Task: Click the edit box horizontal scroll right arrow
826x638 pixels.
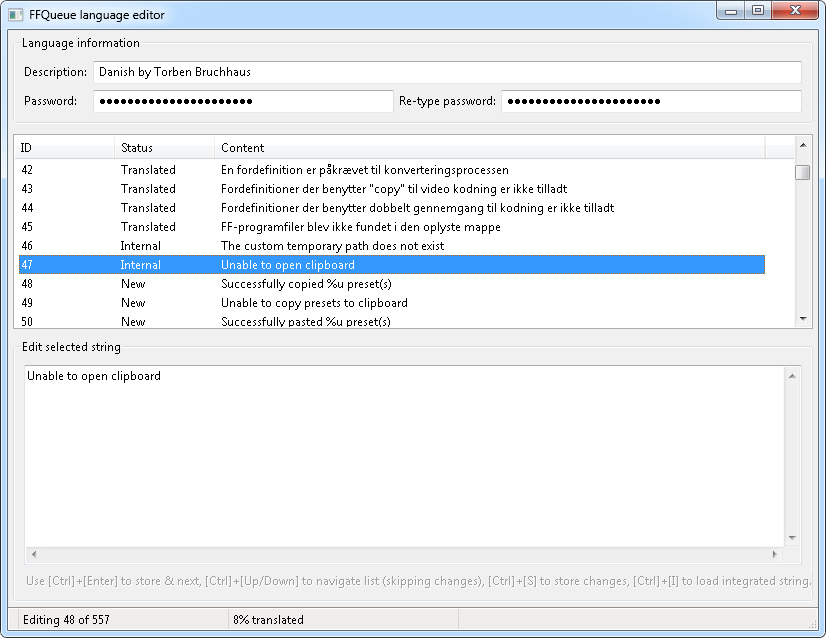Action: pyautogui.click(x=774, y=554)
